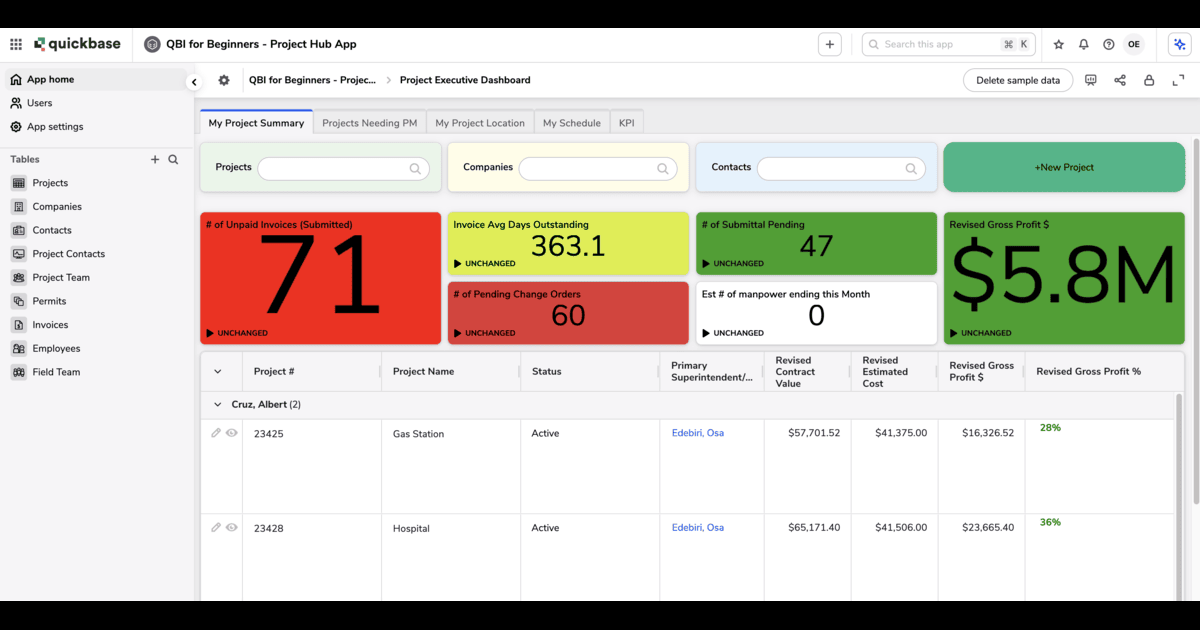Open Est manpower ending this Month widget
Image resolution: width=1200 pixels, height=630 pixels.
(x=816, y=313)
